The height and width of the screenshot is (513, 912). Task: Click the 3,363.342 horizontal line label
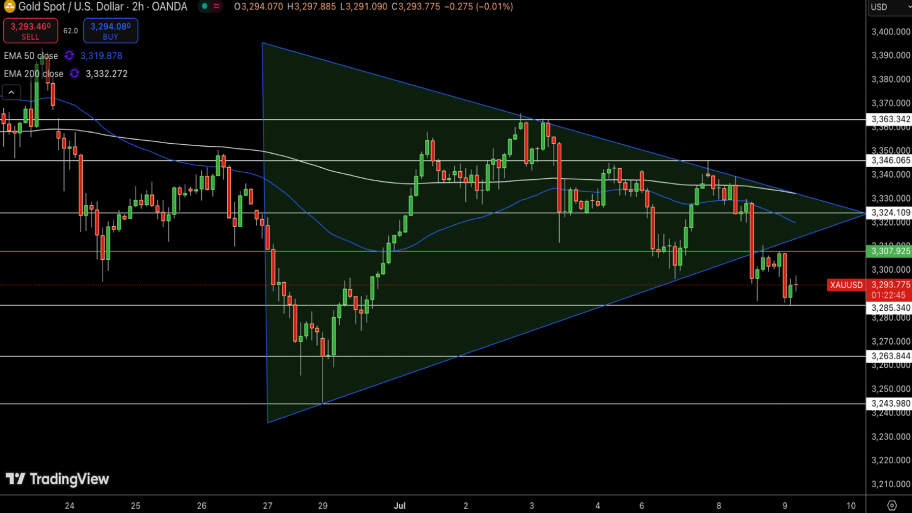tap(889, 119)
